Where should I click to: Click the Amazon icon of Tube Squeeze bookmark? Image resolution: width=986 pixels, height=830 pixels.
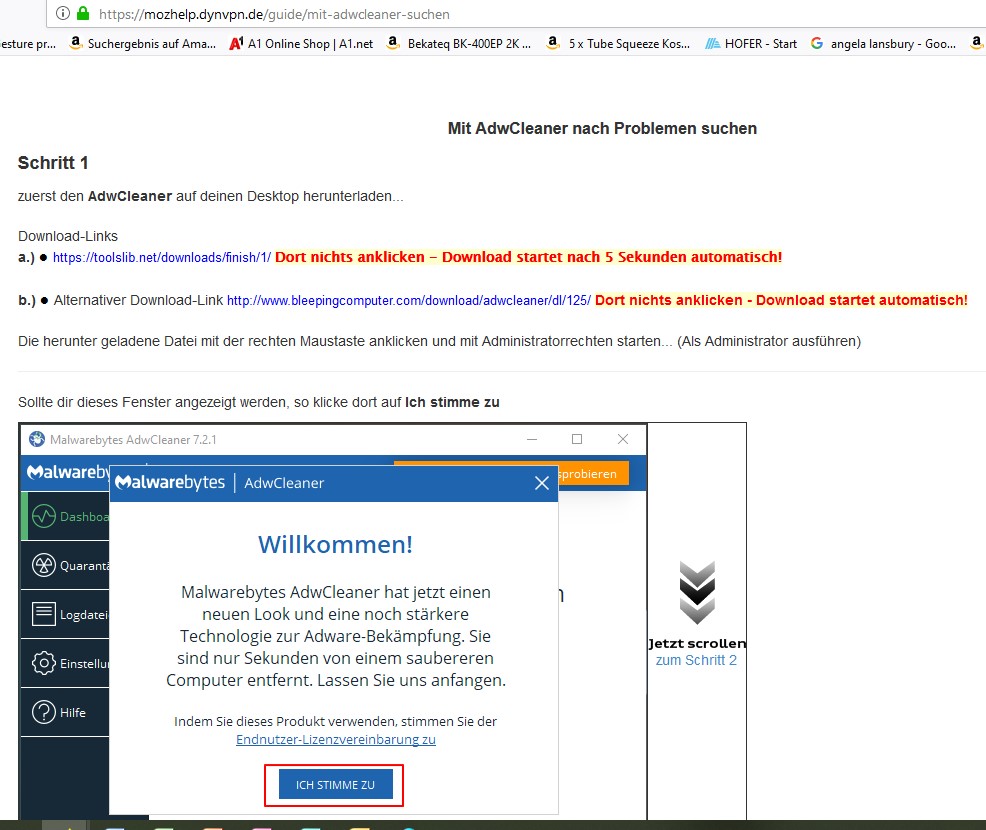(x=553, y=43)
